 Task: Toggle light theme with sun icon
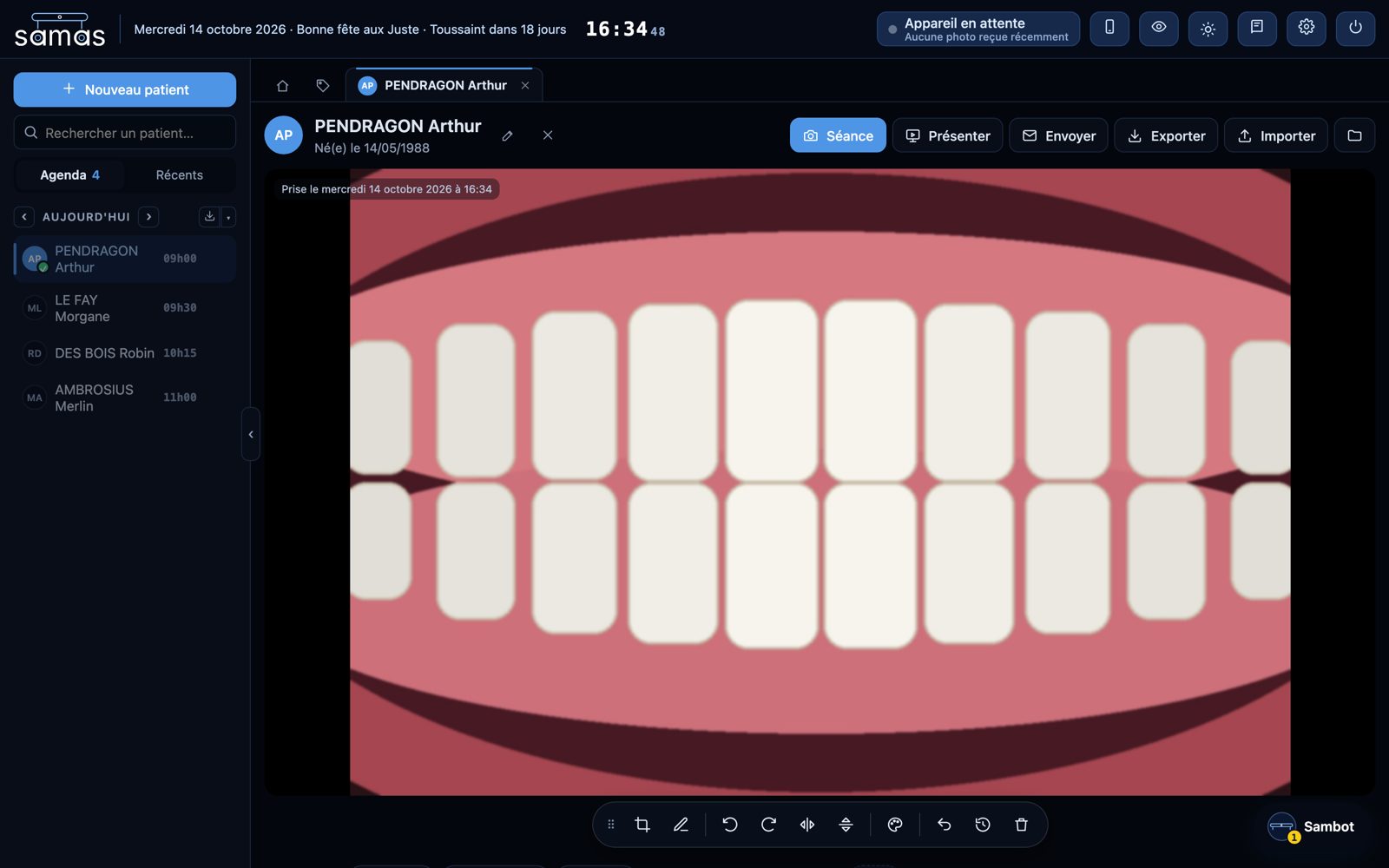click(1208, 28)
